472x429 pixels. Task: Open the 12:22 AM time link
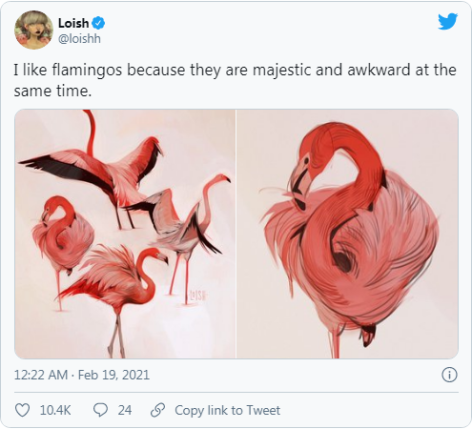click(x=41, y=375)
